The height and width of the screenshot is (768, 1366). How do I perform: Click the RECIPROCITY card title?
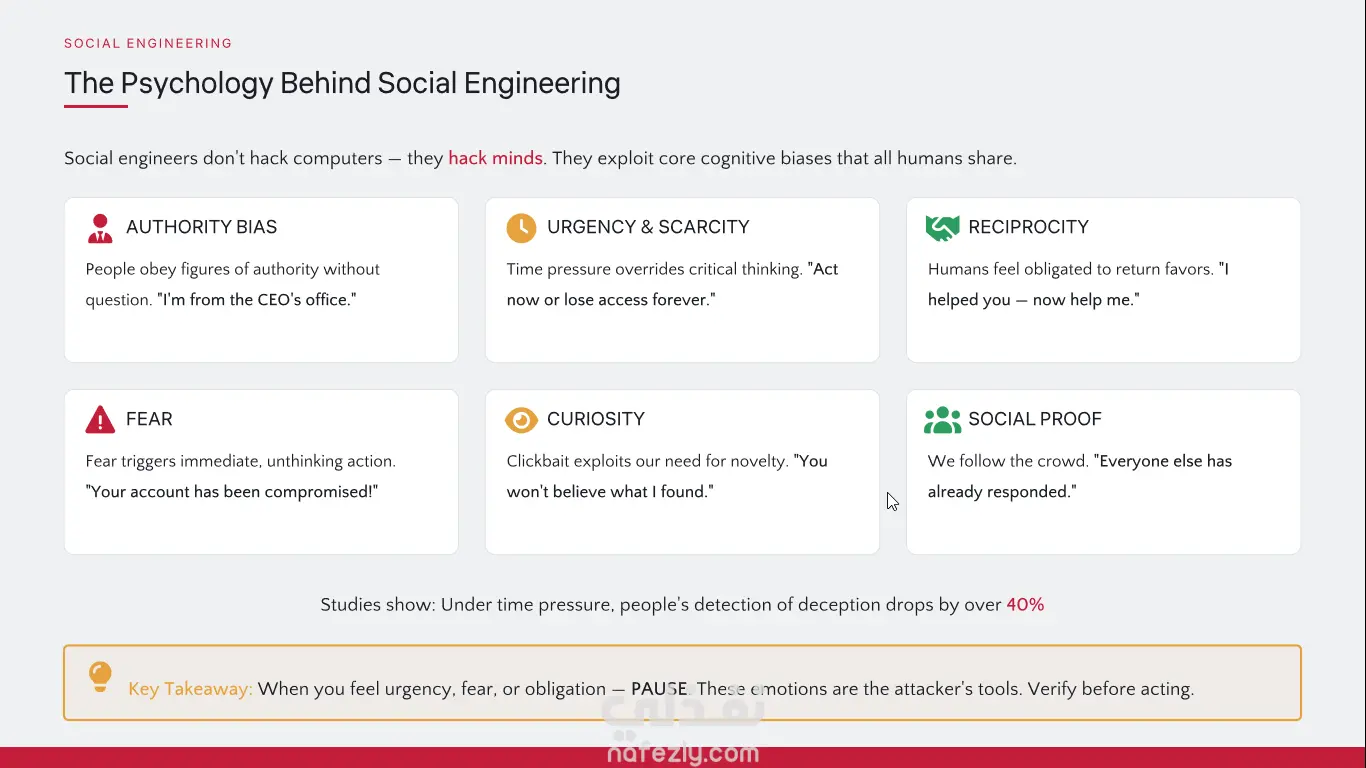click(x=1028, y=228)
